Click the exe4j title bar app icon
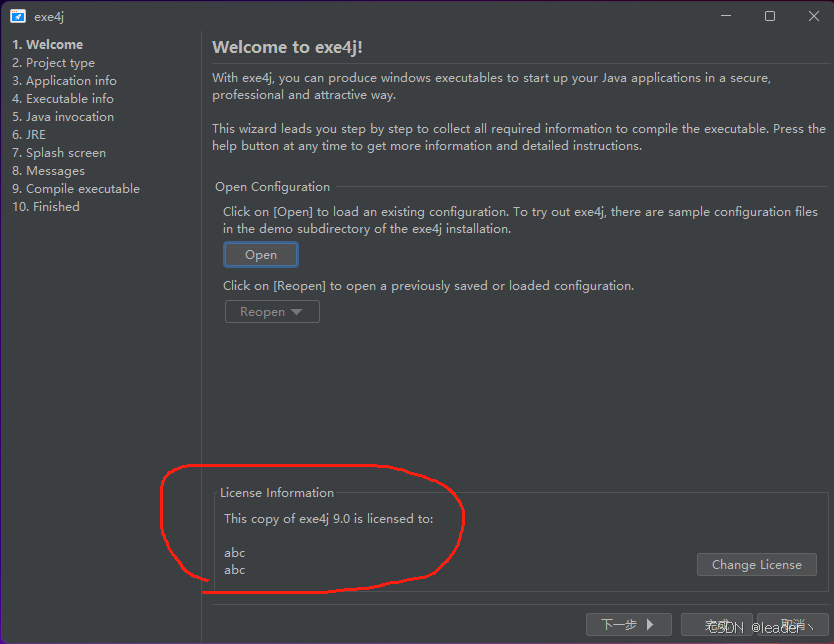This screenshot has height=644, width=834. click(x=18, y=16)
